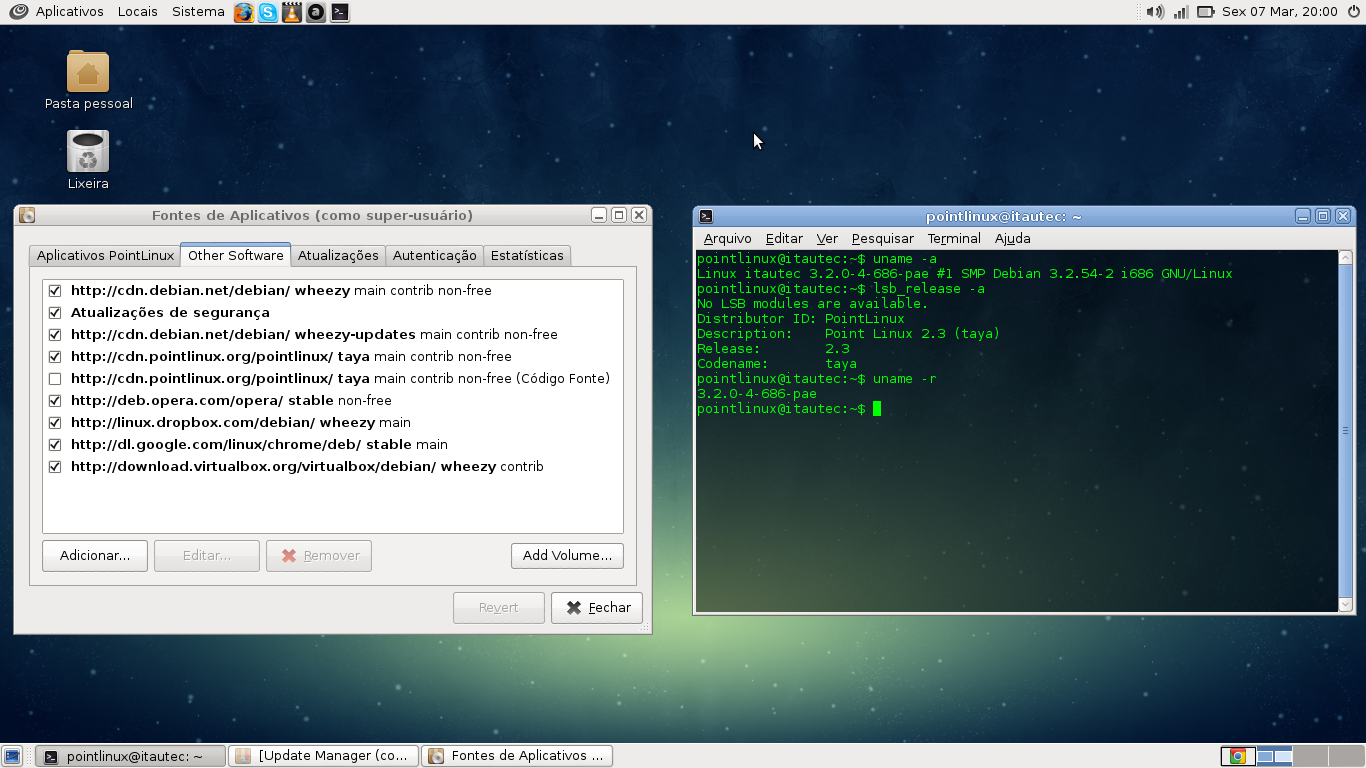Launch Firefox from the top panel
Image resolution: width=1366 pixels, height=768 pixels.
pos(244,12)
